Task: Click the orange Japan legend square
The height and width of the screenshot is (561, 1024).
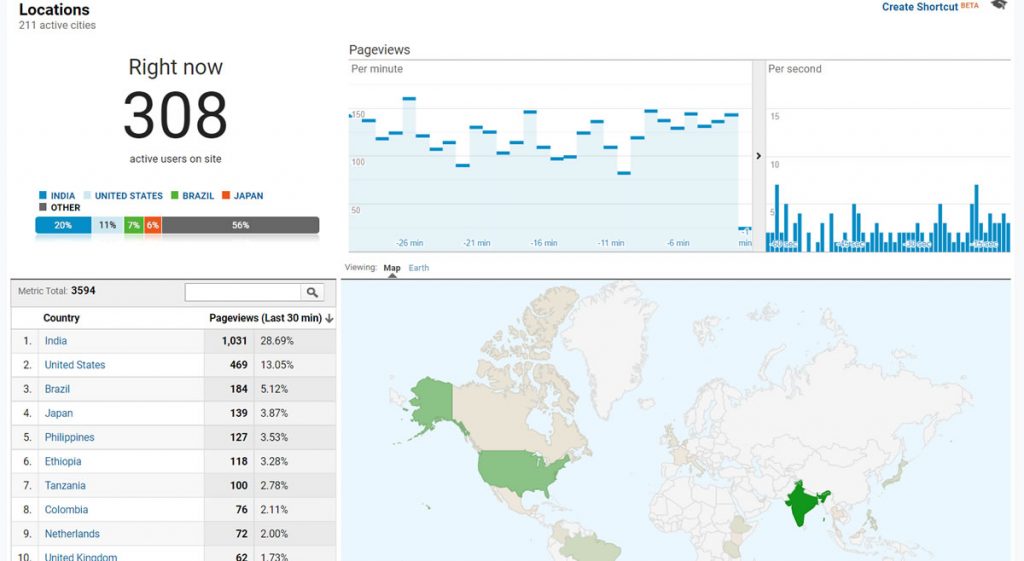Action: (x=226, y=196)
